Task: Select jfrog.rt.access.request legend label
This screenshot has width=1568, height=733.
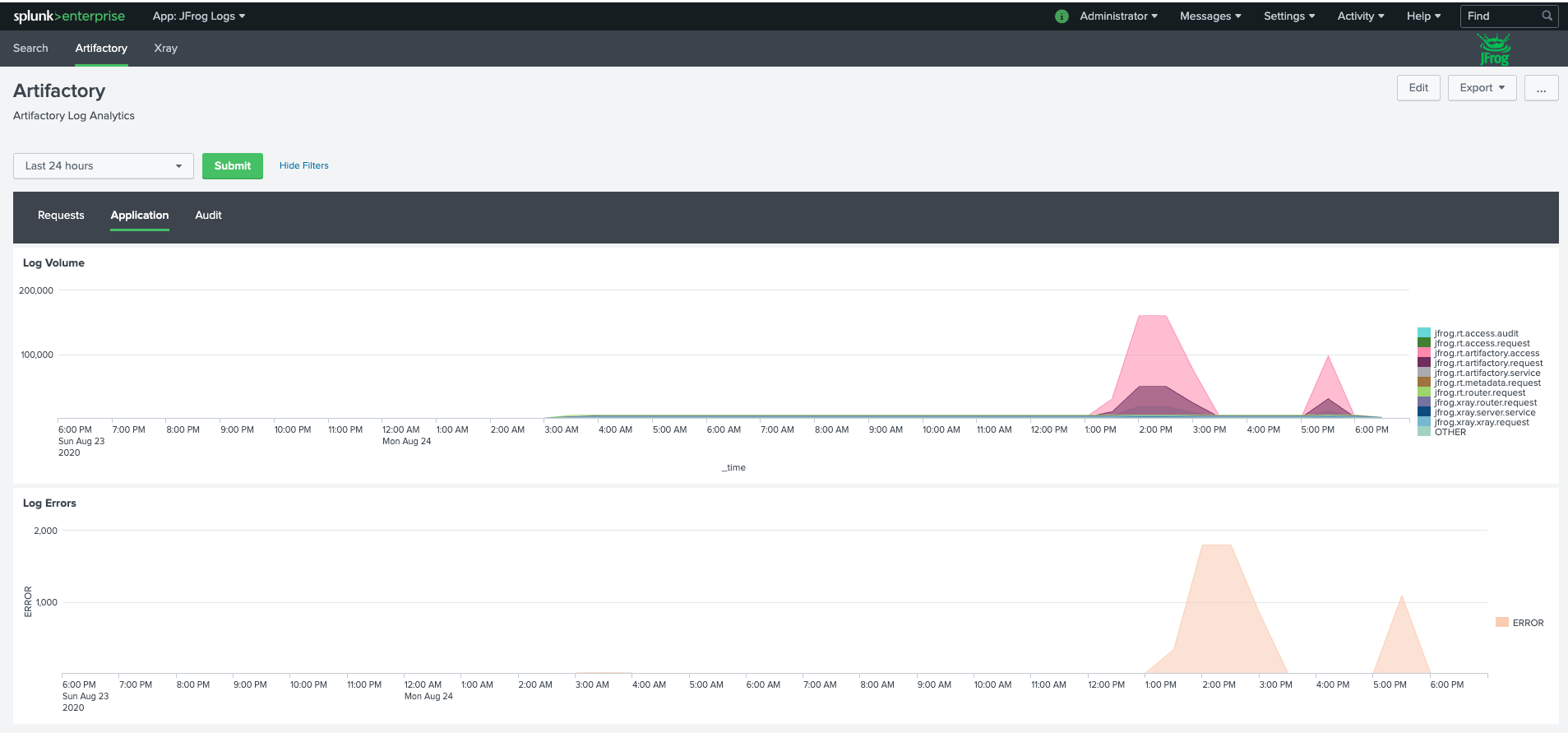Action: pos(1482,344)
